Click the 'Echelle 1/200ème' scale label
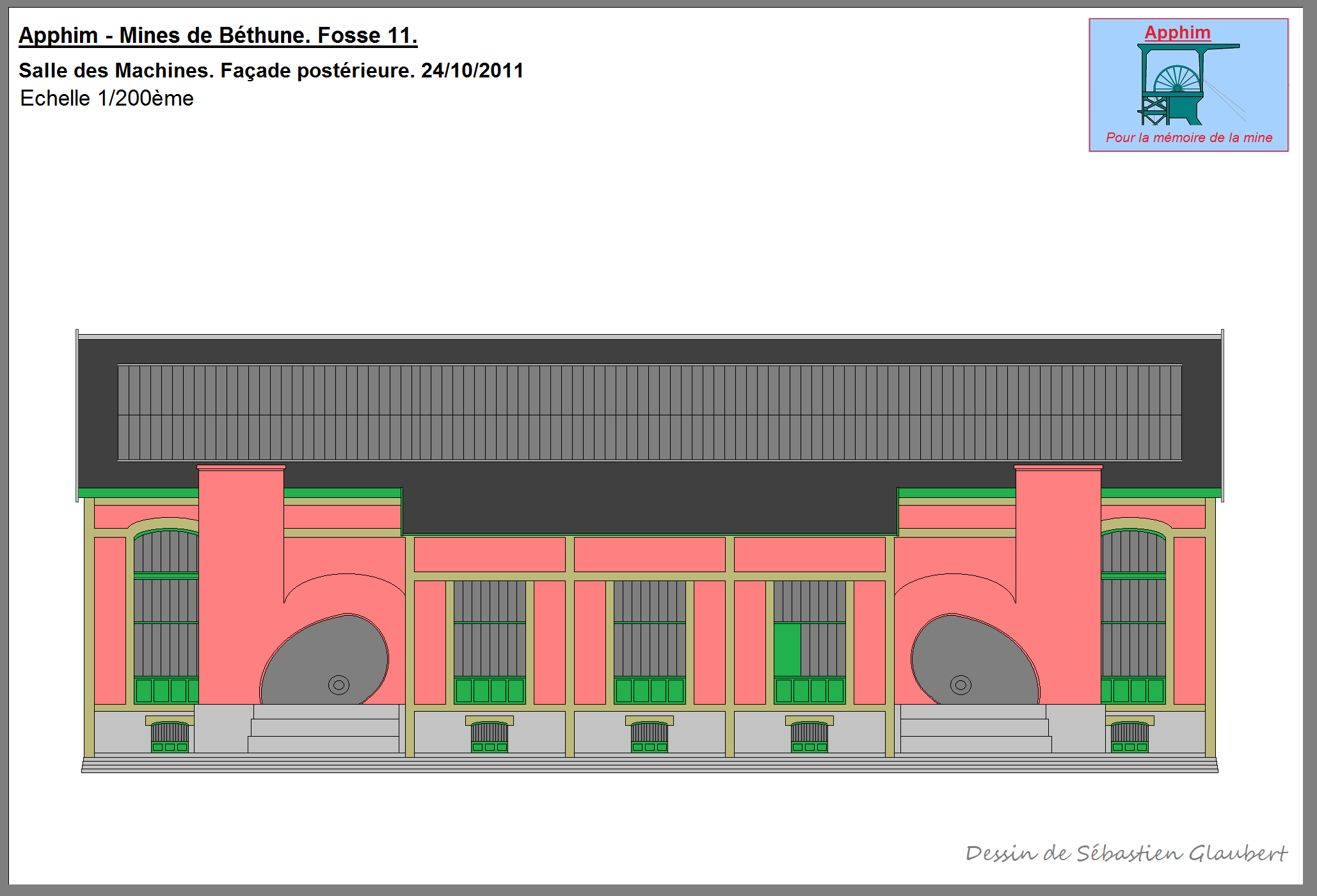The height and width of the screenshot is (896, 1317). (107, 99)
